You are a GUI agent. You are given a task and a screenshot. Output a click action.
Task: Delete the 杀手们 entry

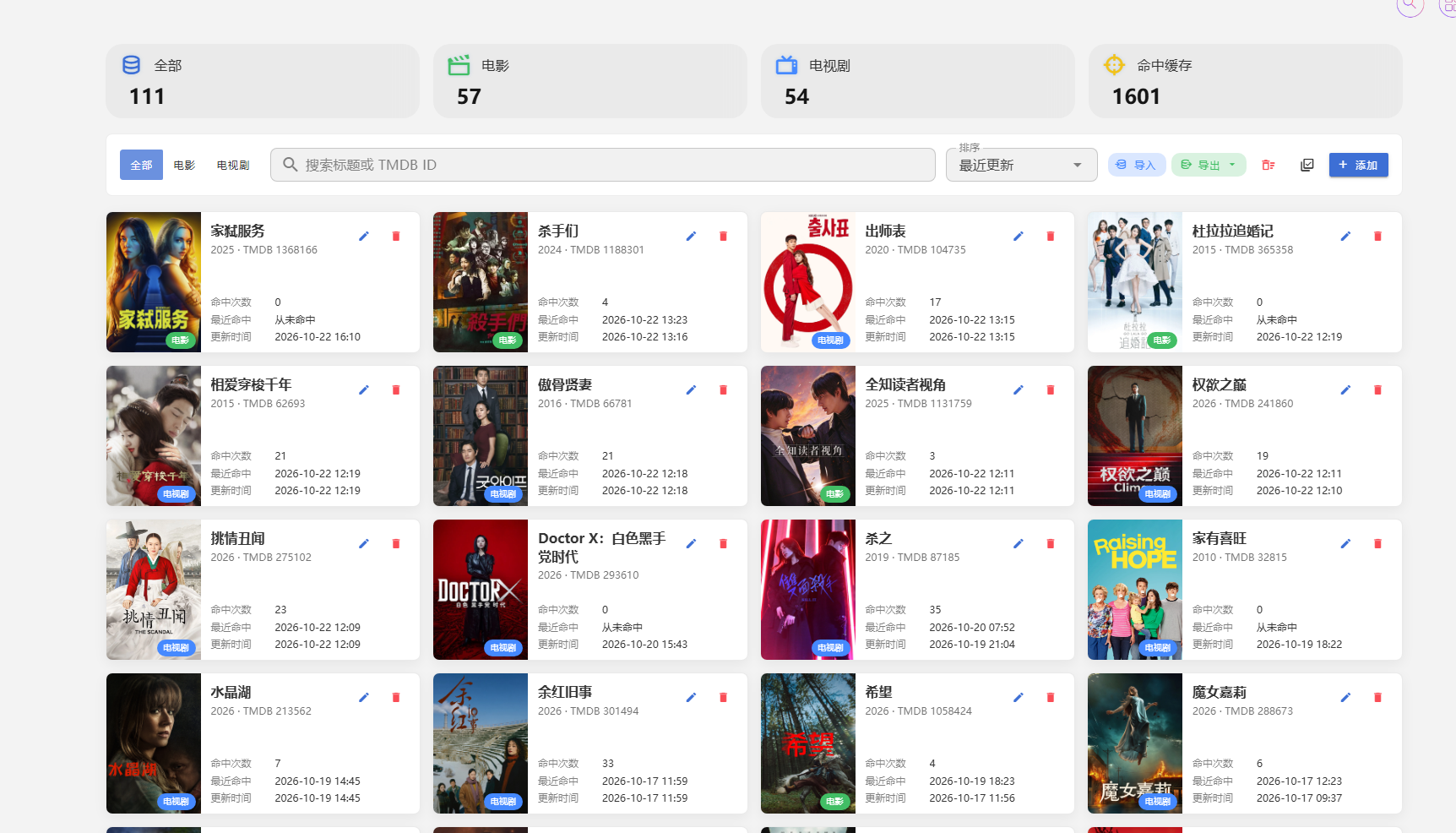pos(723,237)
